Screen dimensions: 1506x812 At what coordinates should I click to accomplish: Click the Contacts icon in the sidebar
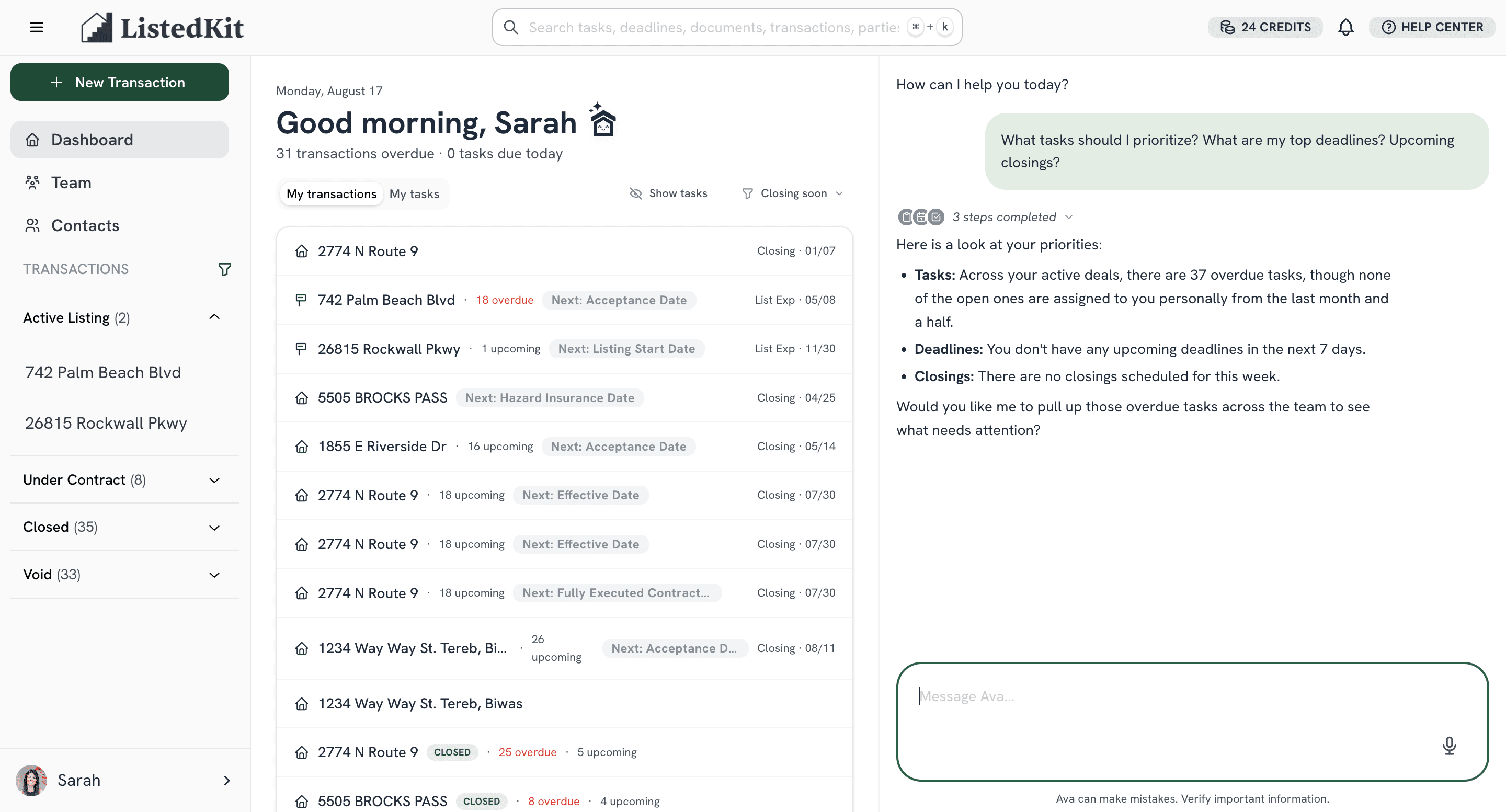(x=33, y=226)
